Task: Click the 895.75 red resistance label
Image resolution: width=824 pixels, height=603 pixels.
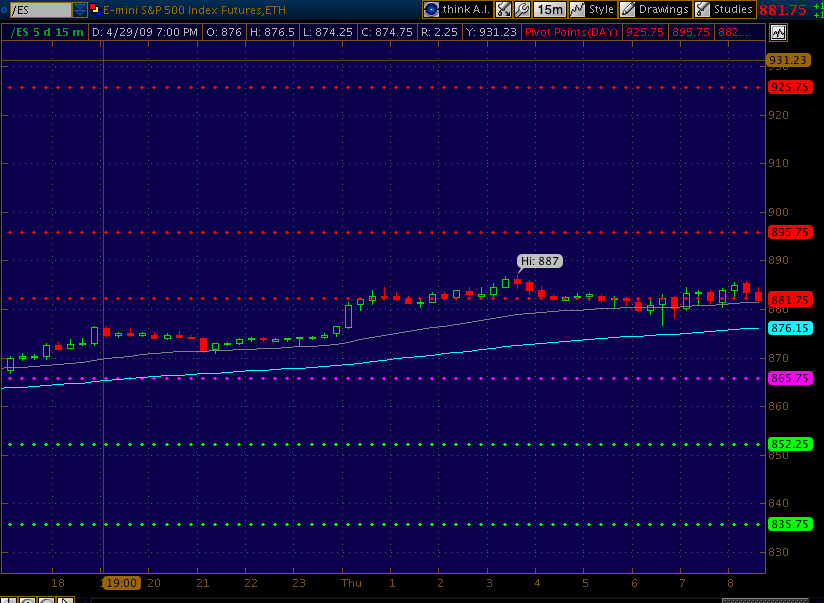Action: coord(787,232)
